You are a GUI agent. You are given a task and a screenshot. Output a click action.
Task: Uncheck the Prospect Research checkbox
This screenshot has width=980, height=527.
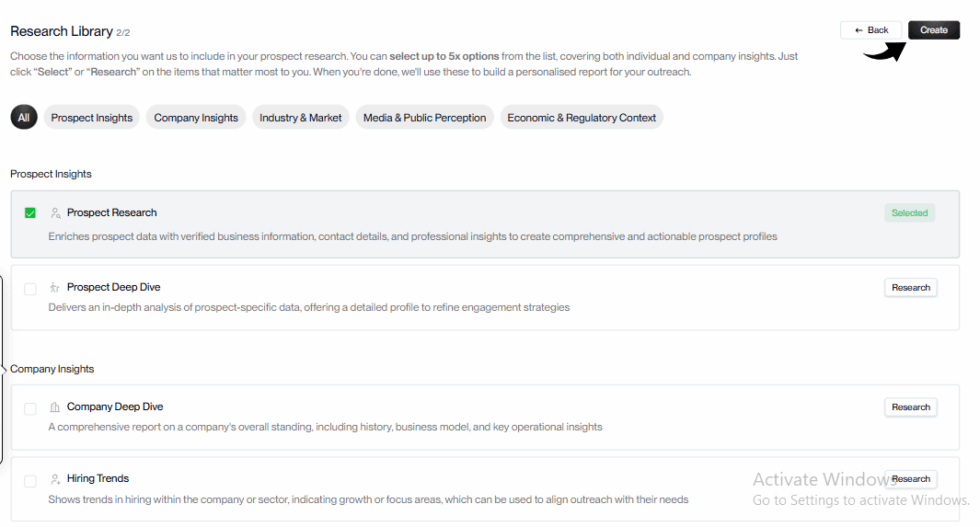[30, 213]
